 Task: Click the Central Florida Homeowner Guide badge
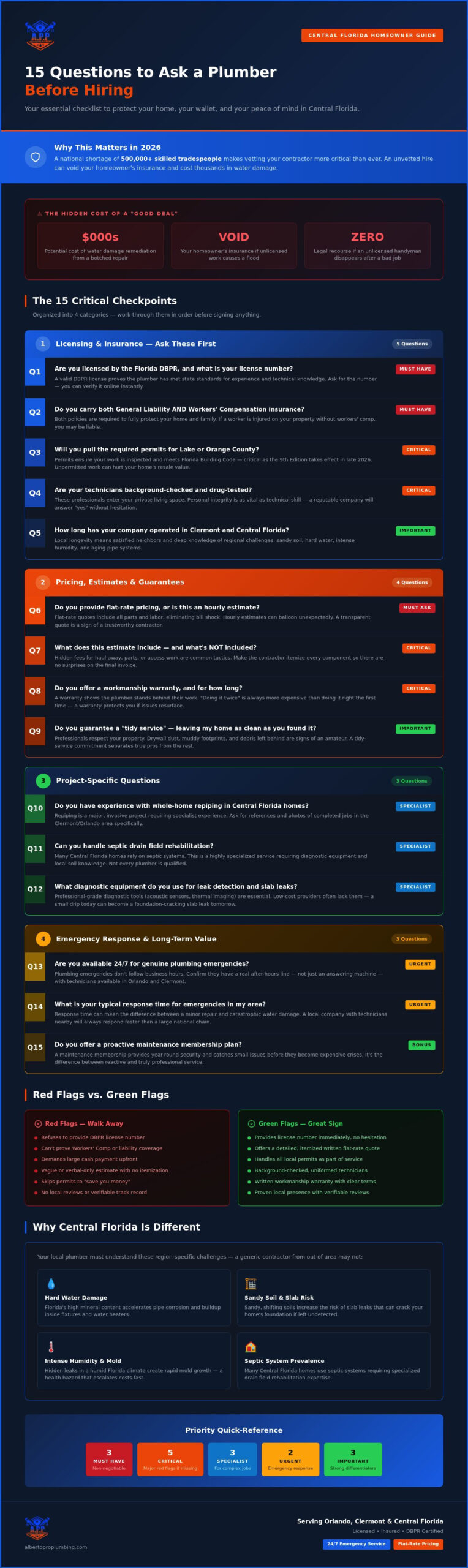tap(372, 36)
